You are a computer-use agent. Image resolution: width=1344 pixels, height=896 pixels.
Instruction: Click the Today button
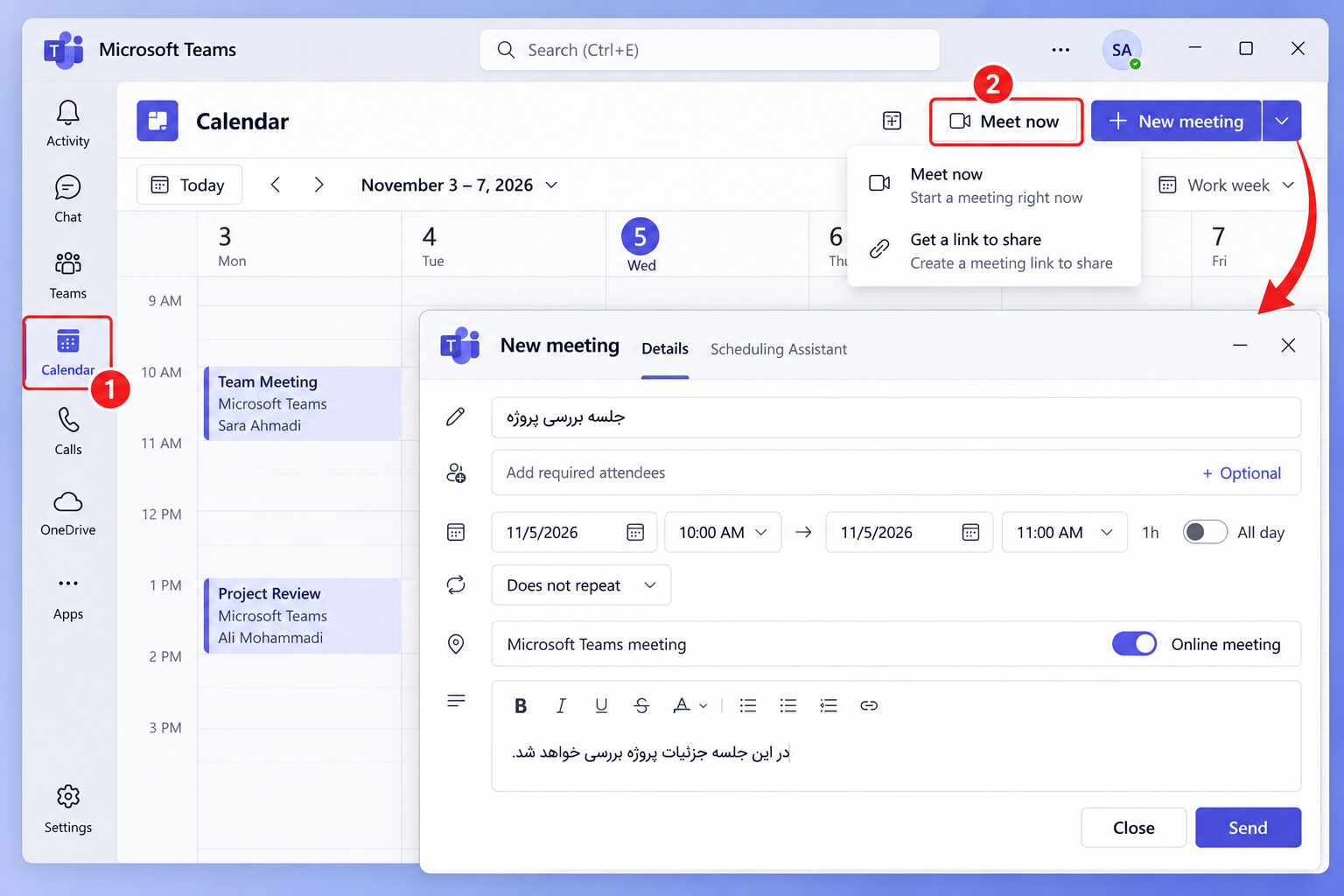(x=189, y=185)
